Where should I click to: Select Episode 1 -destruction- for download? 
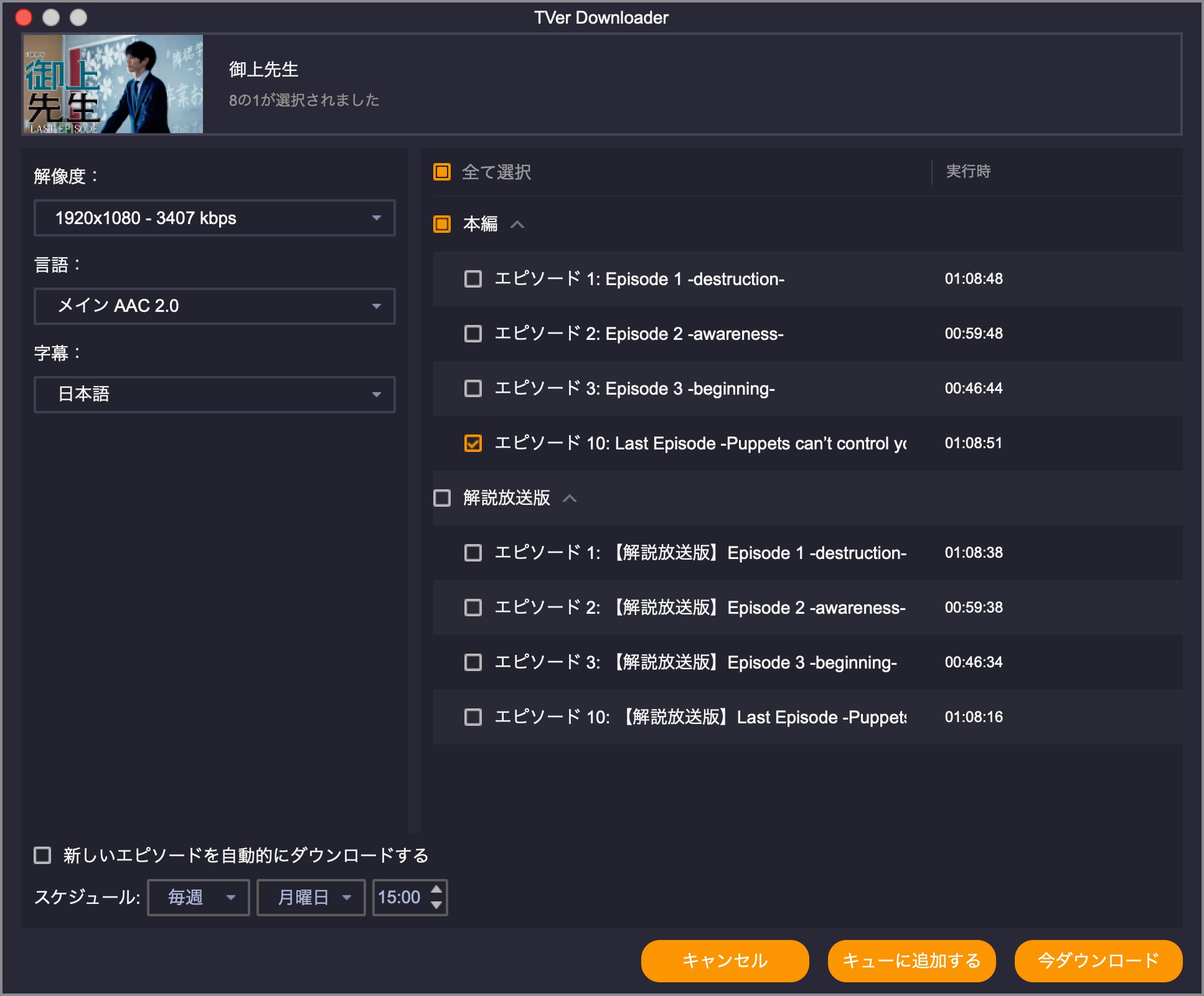[x=472, y=279]
